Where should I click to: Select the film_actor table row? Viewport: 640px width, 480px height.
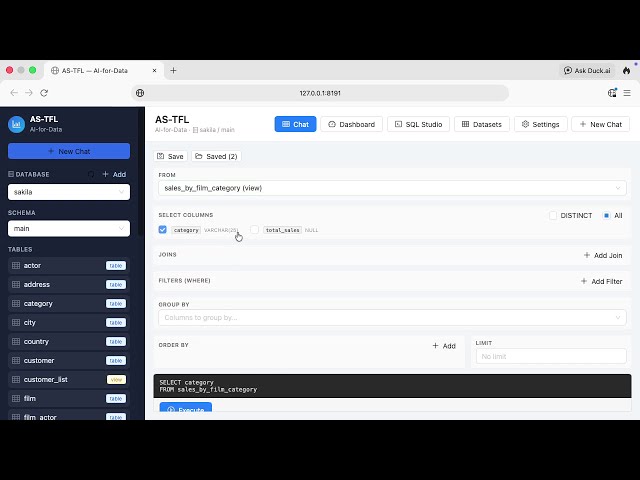click(x=69, y=416)
